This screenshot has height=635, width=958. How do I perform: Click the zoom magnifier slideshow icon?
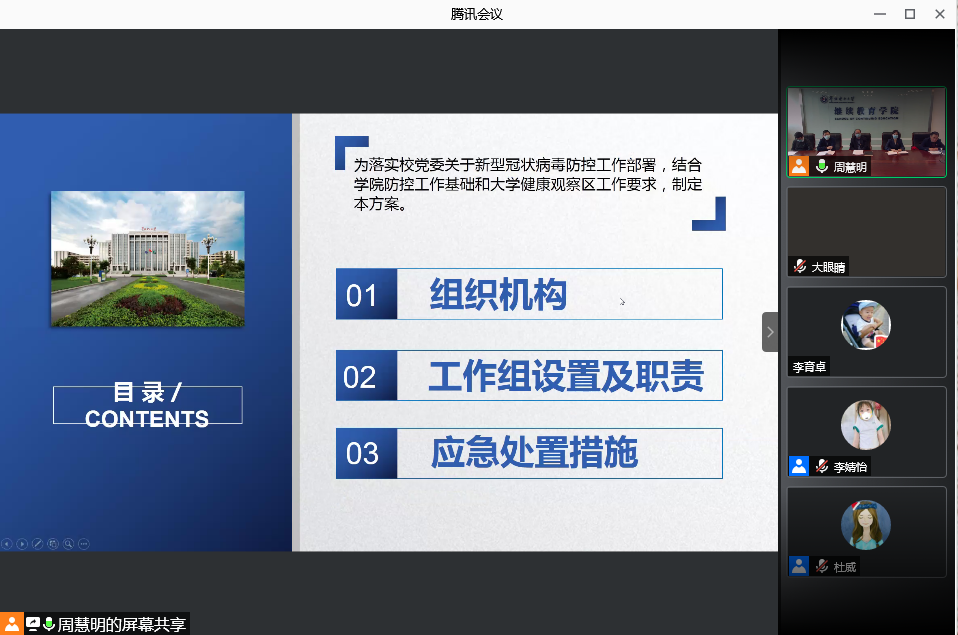[x=68, y=544]
